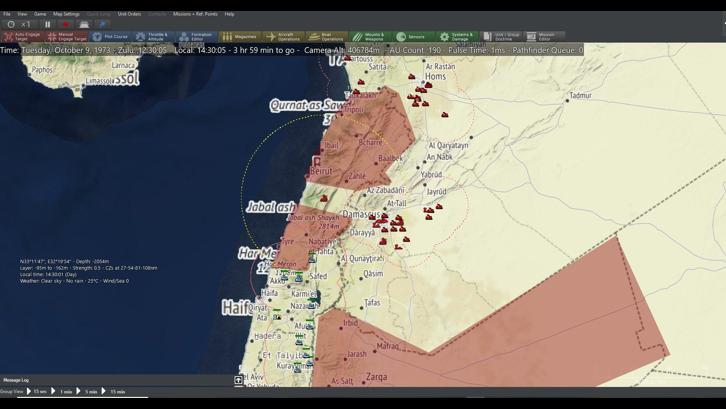Run simulation for 5 min
The image size is (726, 409).
87,392
